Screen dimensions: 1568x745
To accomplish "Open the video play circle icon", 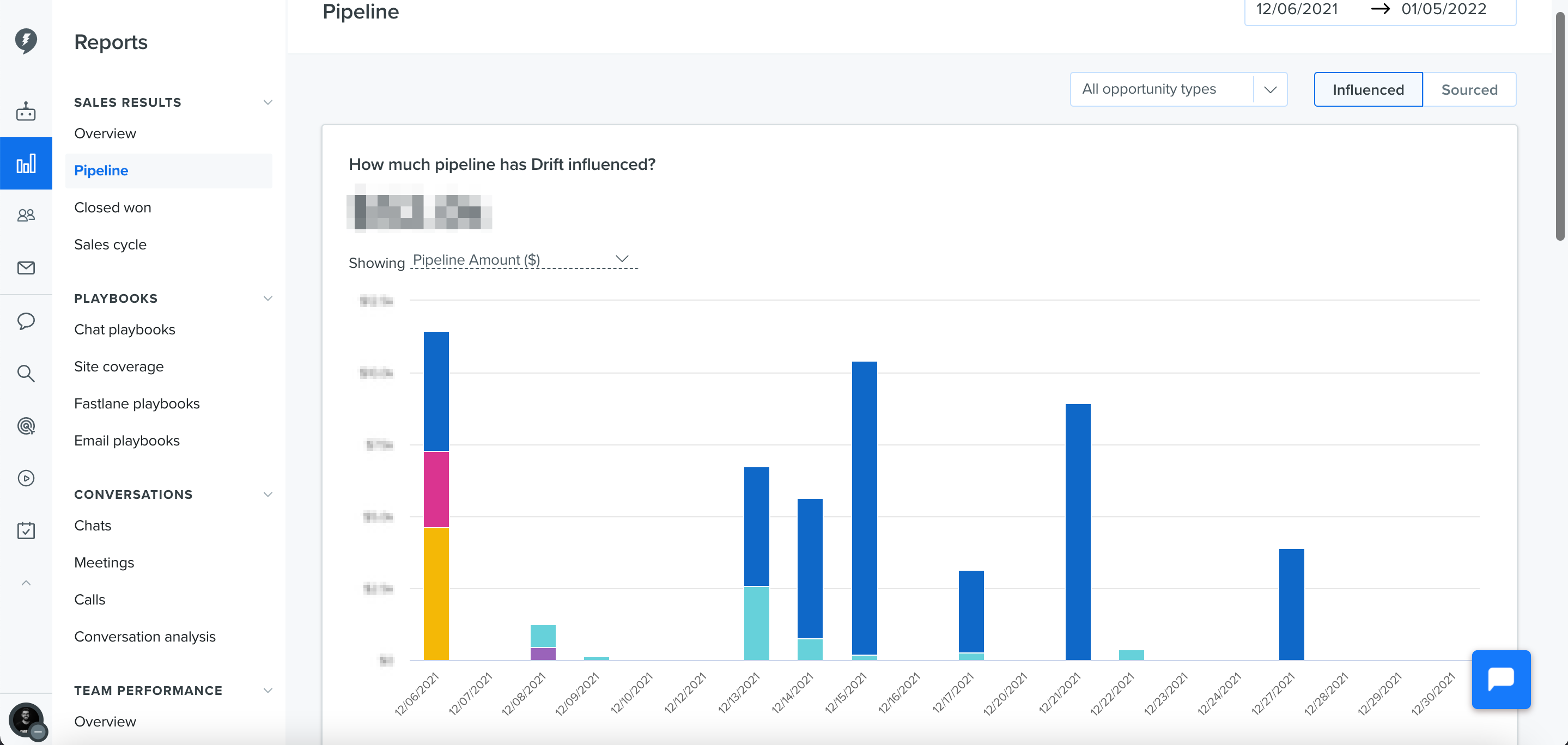I will click(26, 478).
